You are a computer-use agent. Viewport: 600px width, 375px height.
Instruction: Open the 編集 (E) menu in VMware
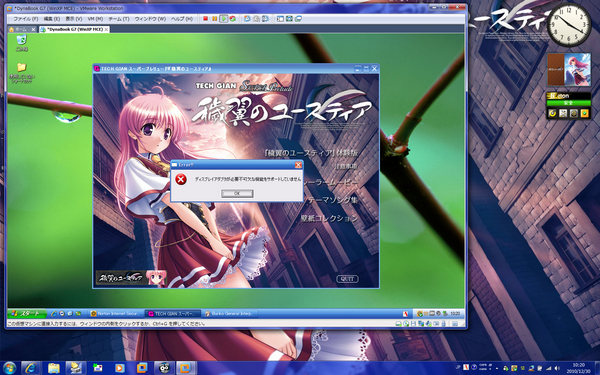pyautogui.click(x=52, y=19)
